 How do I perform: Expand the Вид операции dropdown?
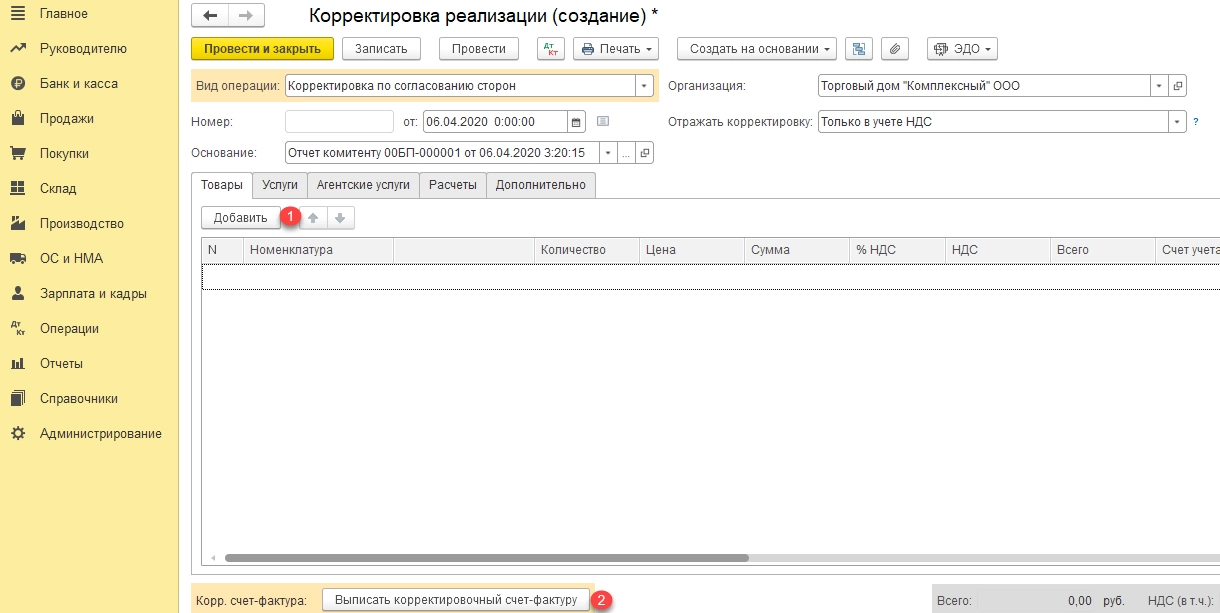coord(644,86)
